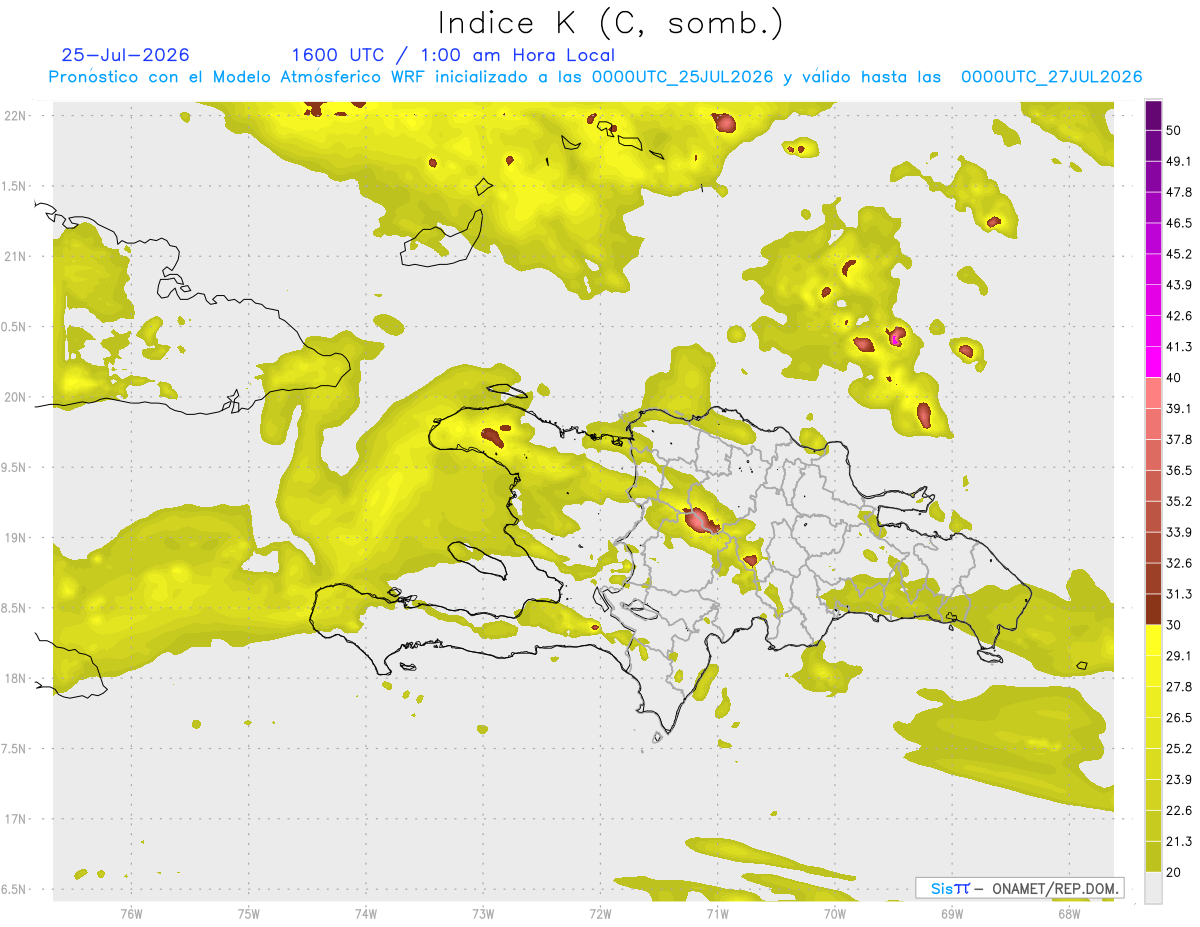
Task: Click the '73W' longitude axis label
Action: 483,914
